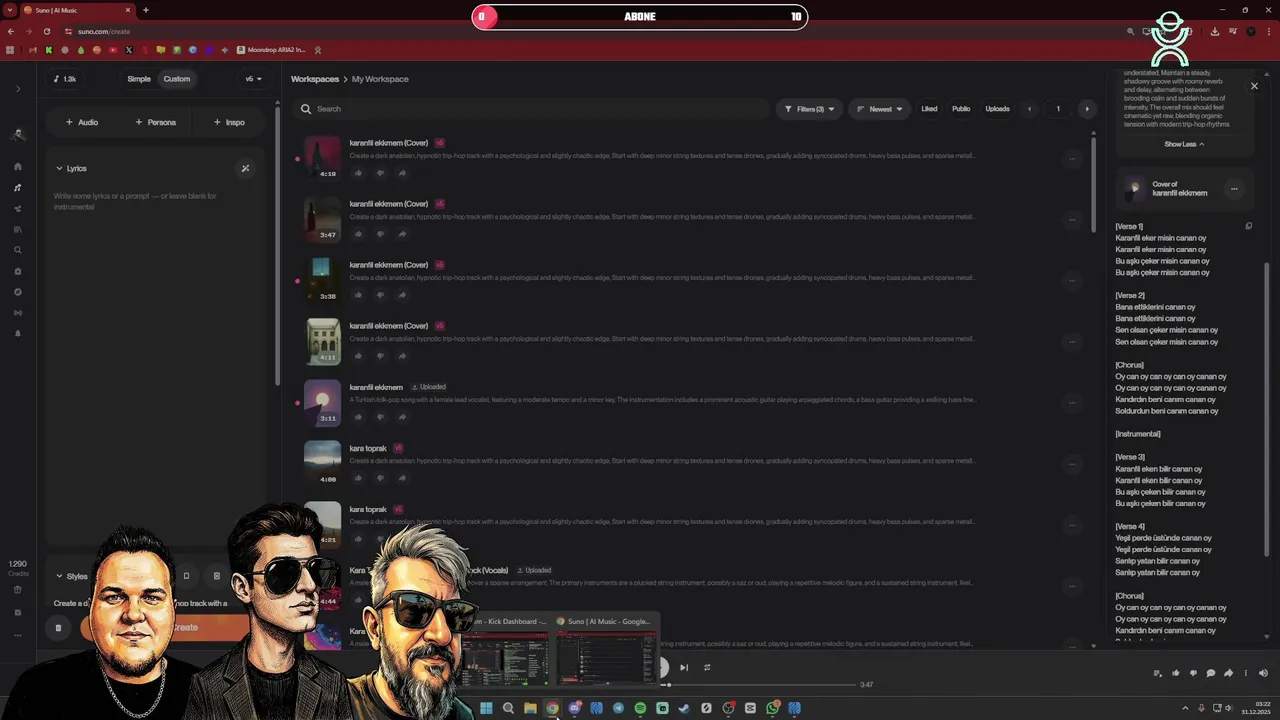Screen dimensions: 1280x720
Task: Select the Suno | AI Music window preview
Action: pyautogui.click(x=606, y=650)
